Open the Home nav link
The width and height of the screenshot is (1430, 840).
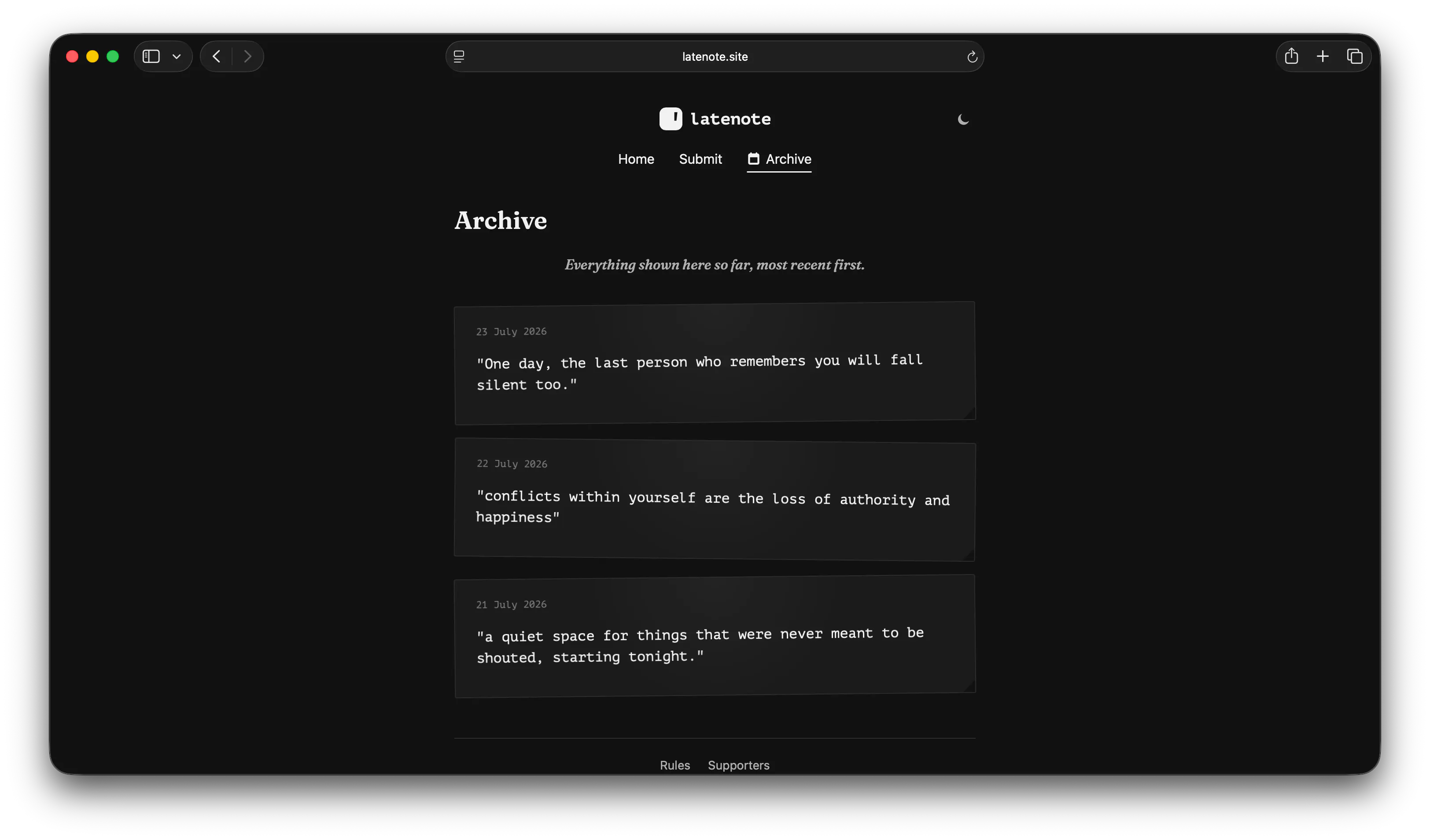(x=636, y=159)
